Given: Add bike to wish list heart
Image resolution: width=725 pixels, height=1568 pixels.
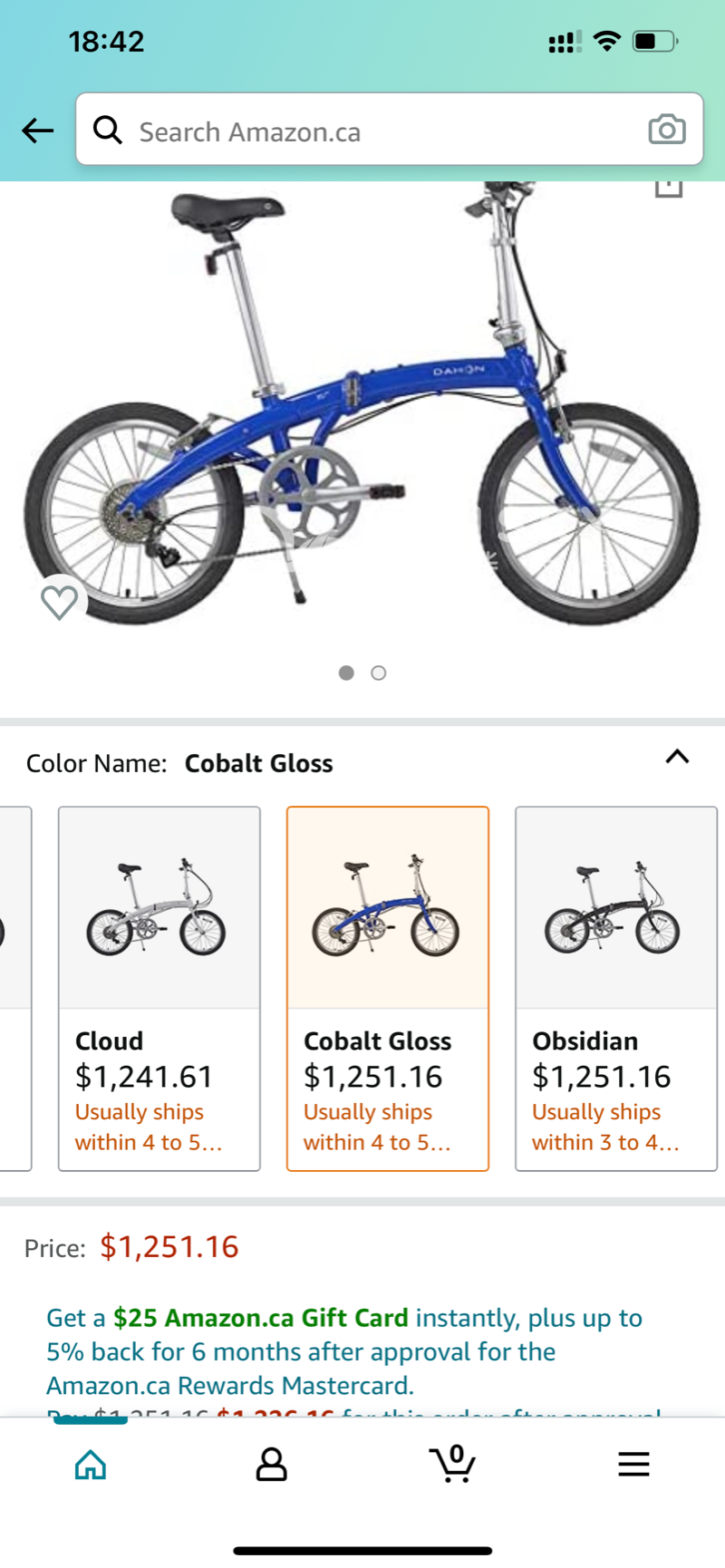Looking at the screenshot, I should [60, 602].
